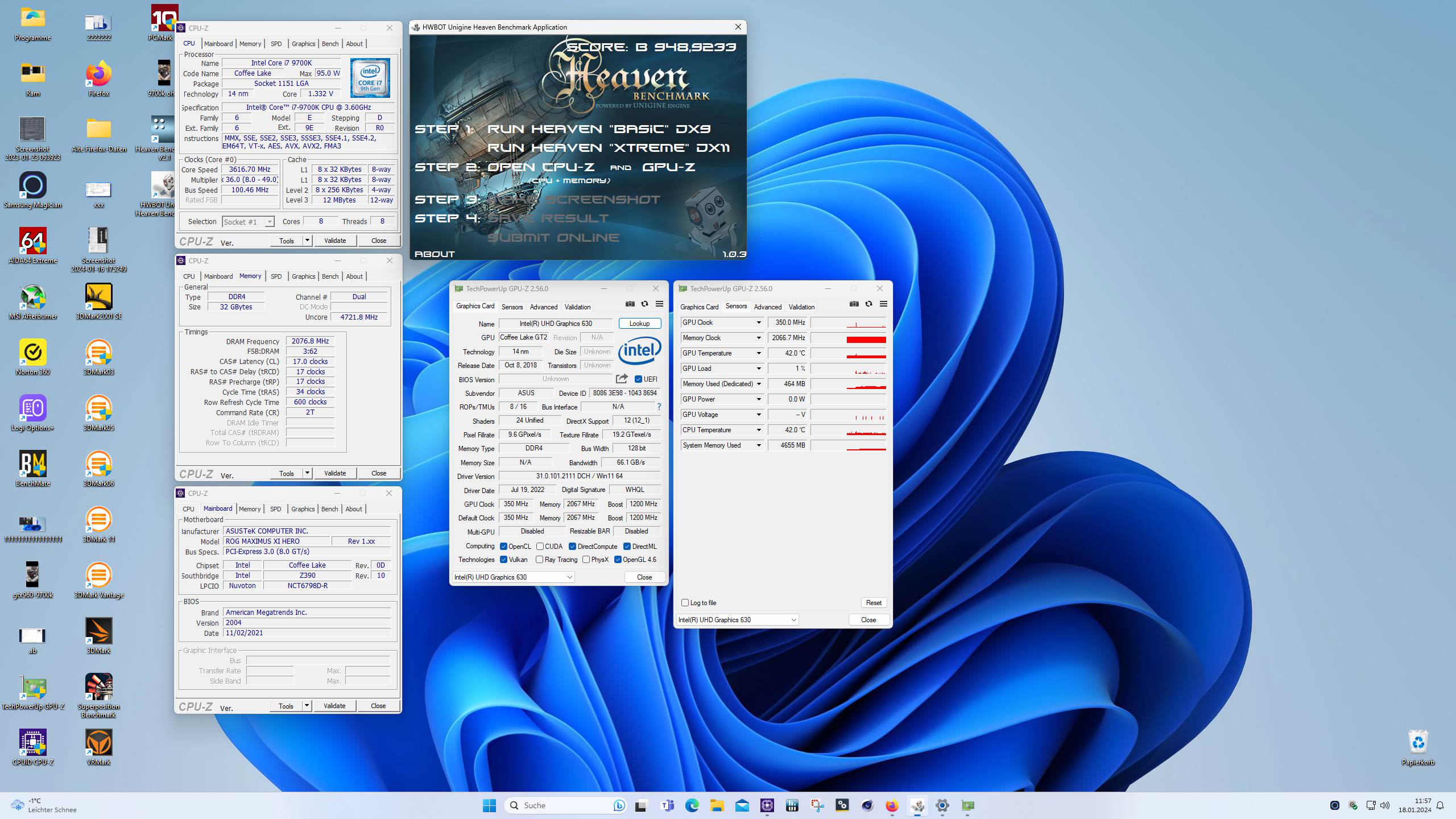Open AIDA64 Extreme desktop icon

coord(32,246)
